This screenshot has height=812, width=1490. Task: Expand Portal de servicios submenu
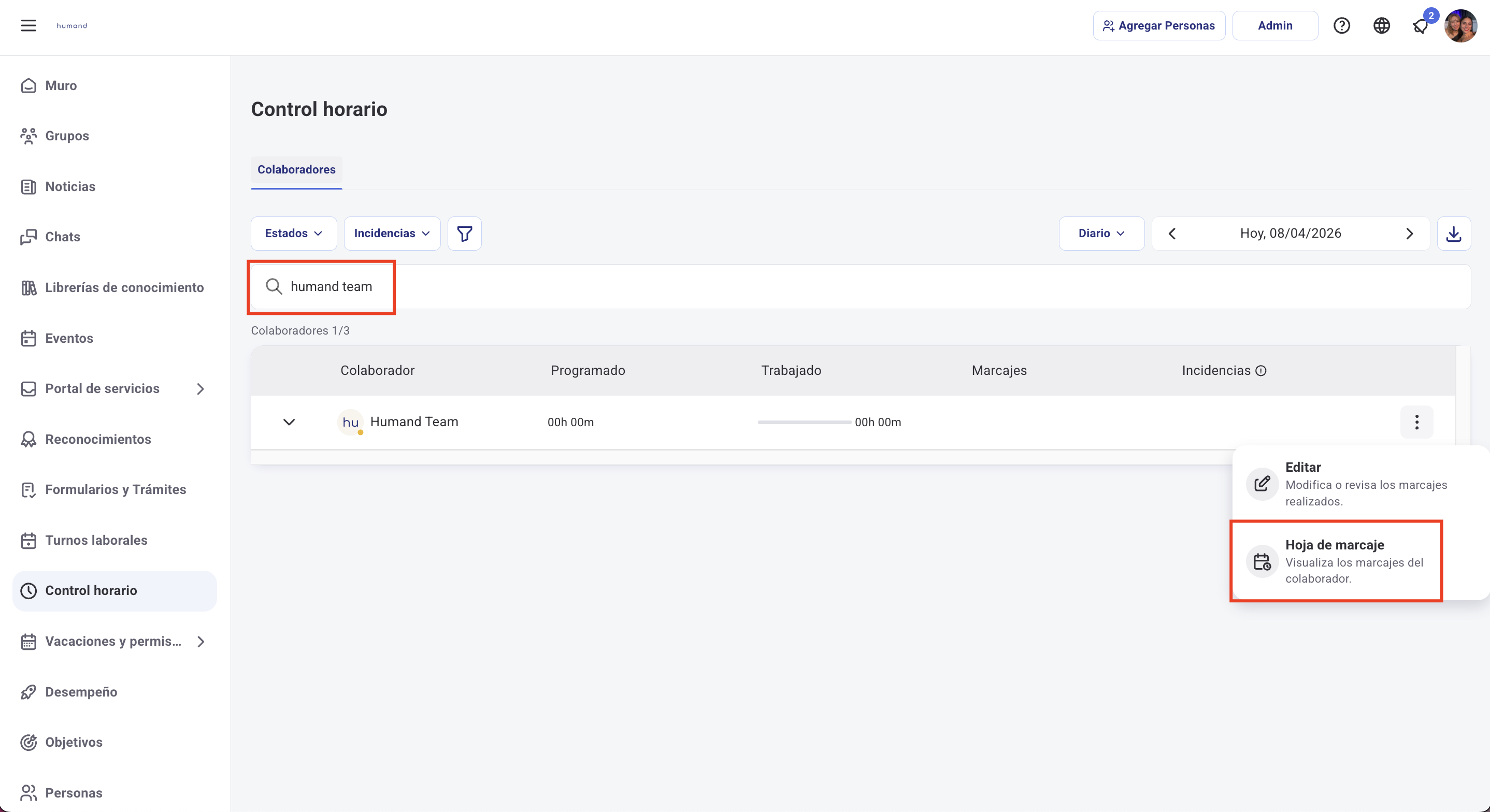point(200,388)
